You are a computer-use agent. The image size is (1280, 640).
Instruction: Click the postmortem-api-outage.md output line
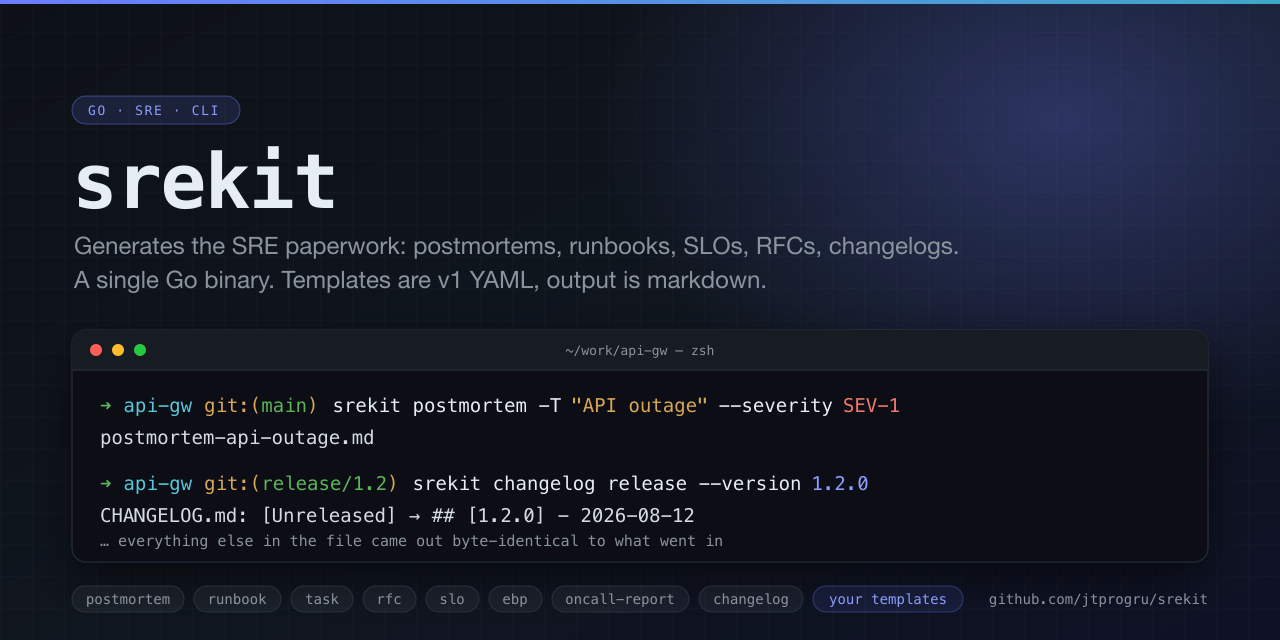point(237,438)
